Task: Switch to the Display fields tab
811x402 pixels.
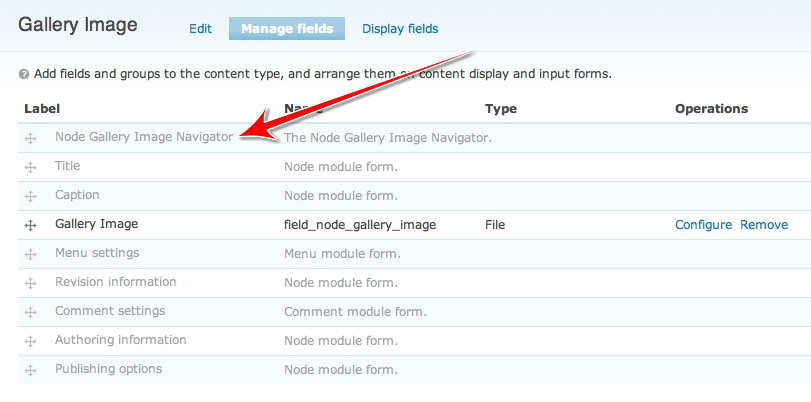Action: click(x=400, y=29)
